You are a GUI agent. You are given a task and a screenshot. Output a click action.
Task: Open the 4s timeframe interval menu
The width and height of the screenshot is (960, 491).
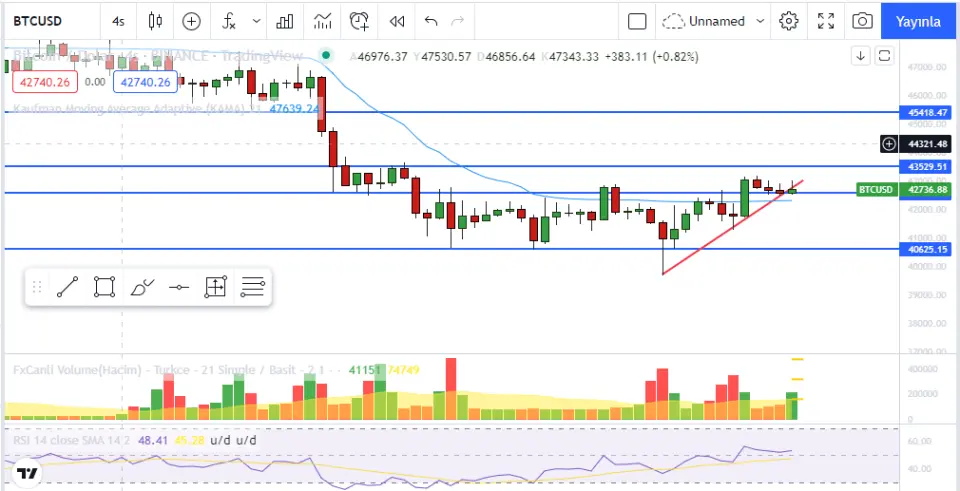click(119, 21)
